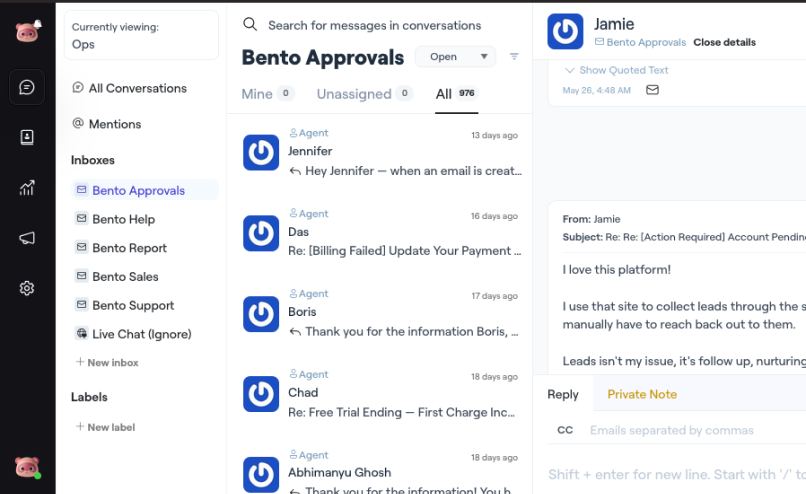The image size is (806, 494).
Task: Open the Contacts address book icon
Action: (x=27, y=137)
